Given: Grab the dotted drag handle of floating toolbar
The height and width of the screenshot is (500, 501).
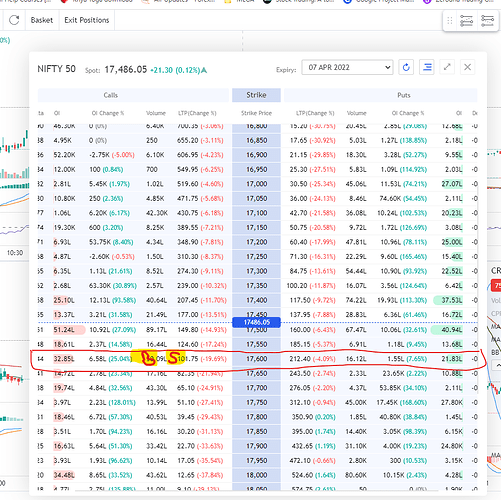Looking at the screenshot, I should (x=450, y=21).
